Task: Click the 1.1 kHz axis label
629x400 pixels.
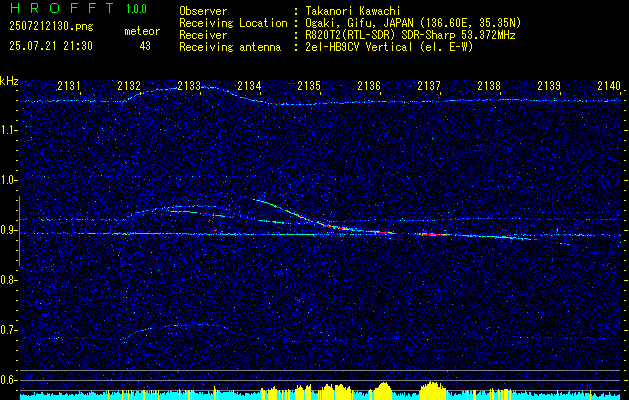Action: pos(9,130)
